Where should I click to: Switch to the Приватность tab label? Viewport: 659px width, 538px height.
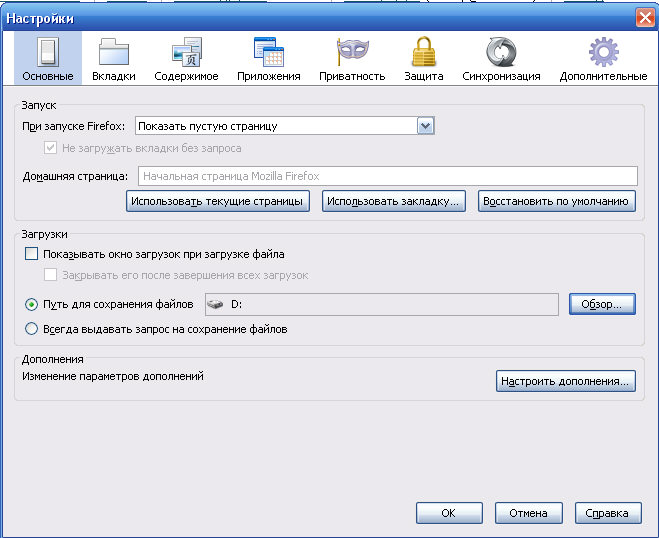tap(352, 76)
